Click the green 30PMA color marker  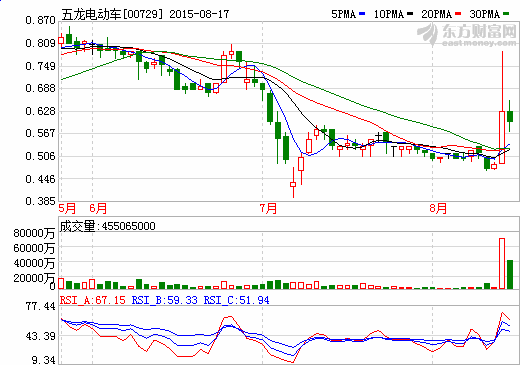[x=506, y=14]
